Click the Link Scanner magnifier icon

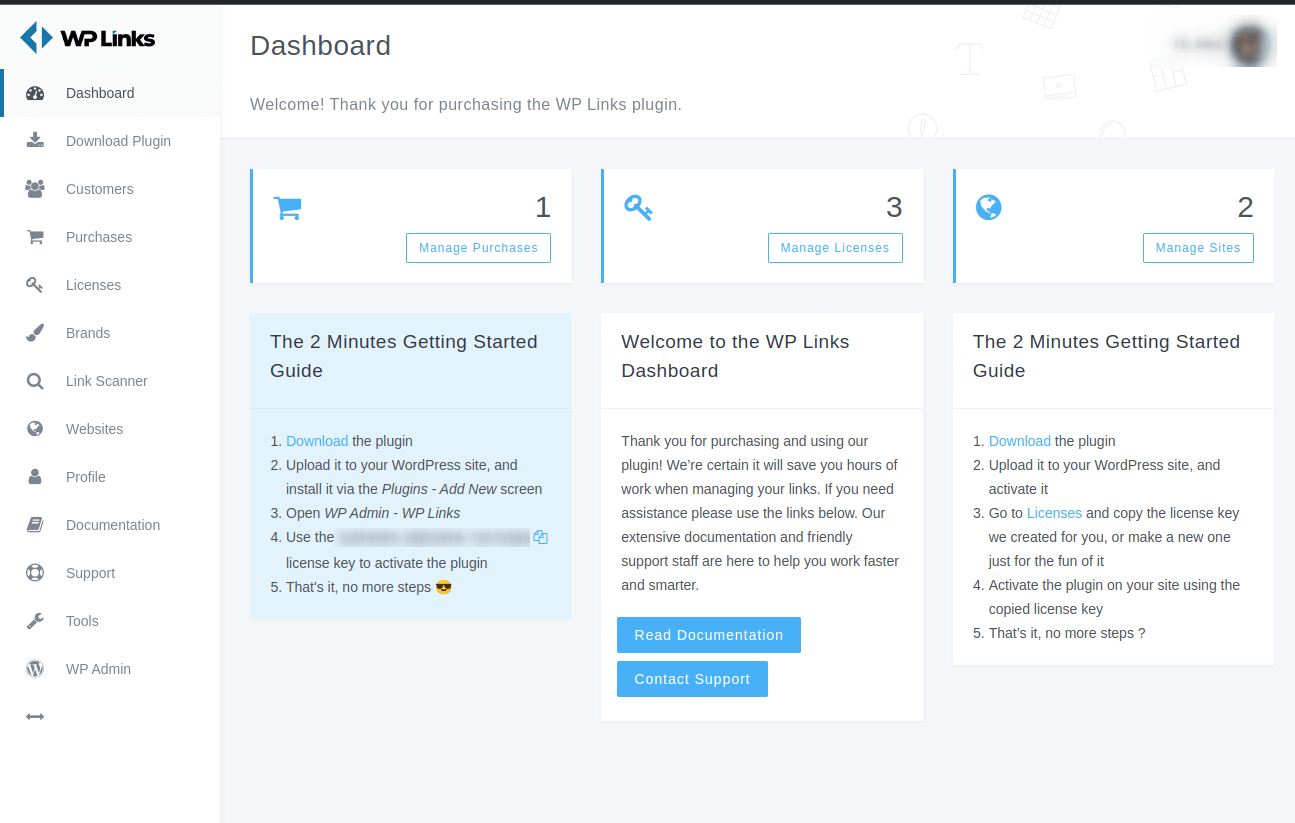[35, 381]
